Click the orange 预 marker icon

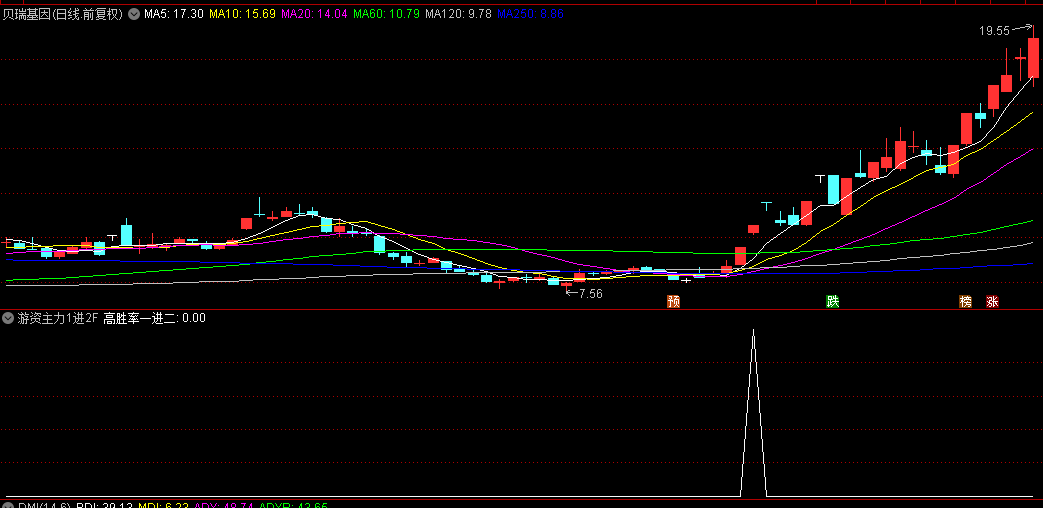click(x=673, y=302)
